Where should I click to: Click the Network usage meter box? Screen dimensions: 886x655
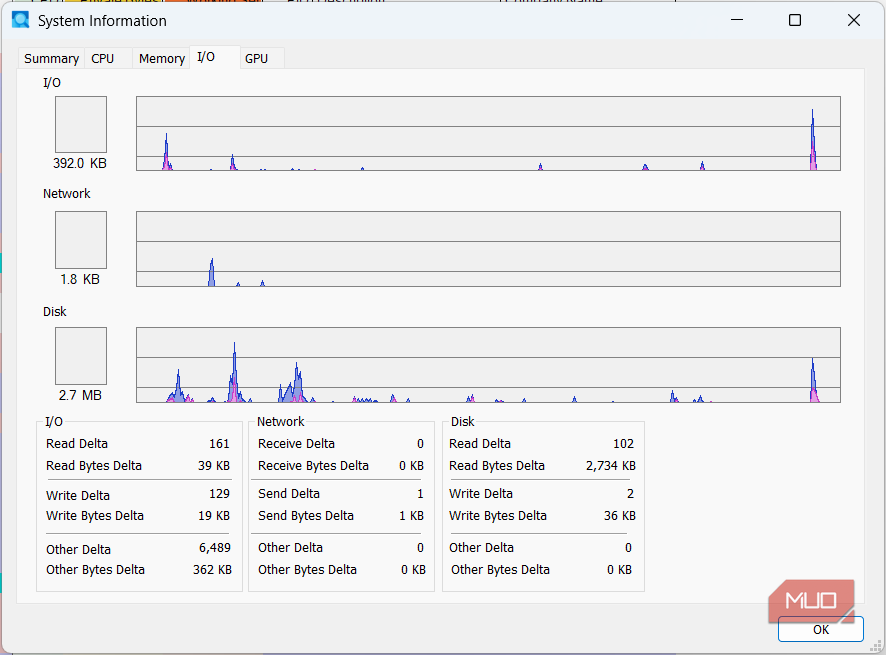pyautogui.click(x=81, y=240)
